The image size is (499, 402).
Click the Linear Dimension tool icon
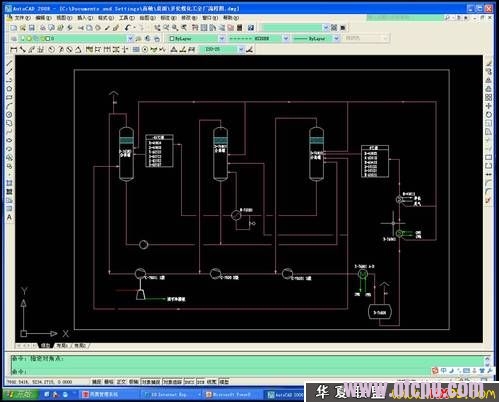tap(13, 50)
